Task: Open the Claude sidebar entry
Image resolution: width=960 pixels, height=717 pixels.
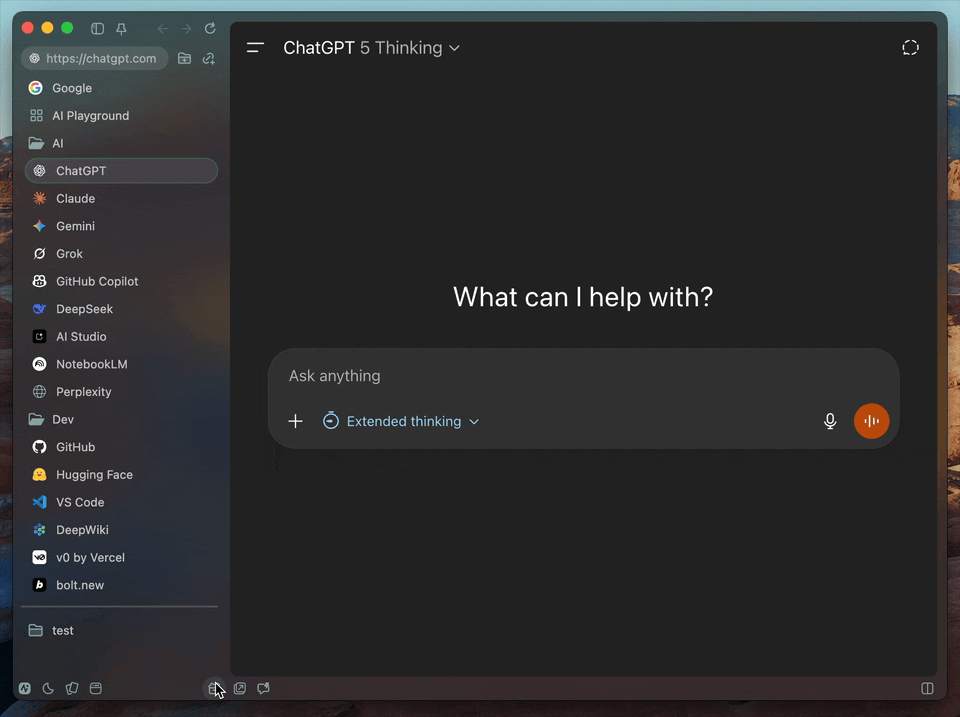Action: pyautogui.click(x=121, y=198)
